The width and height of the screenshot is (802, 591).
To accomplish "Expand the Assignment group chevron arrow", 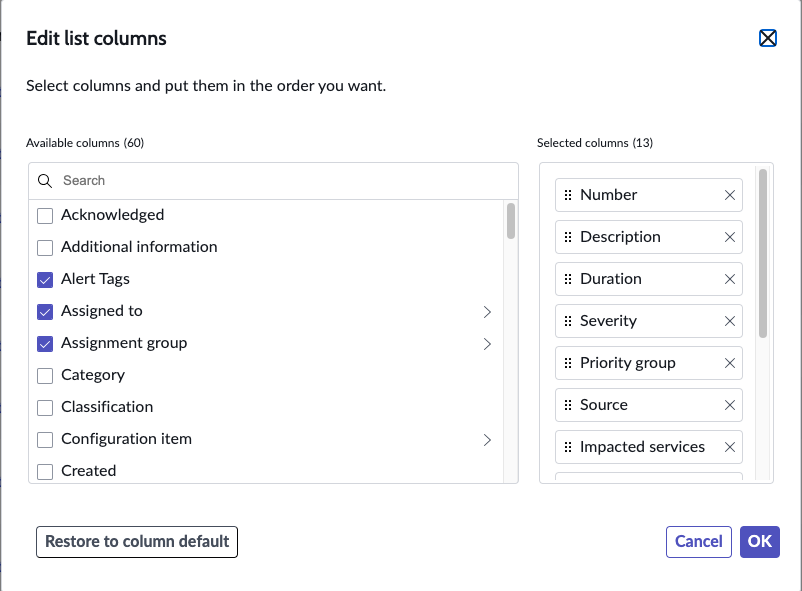I will (487, 344).
